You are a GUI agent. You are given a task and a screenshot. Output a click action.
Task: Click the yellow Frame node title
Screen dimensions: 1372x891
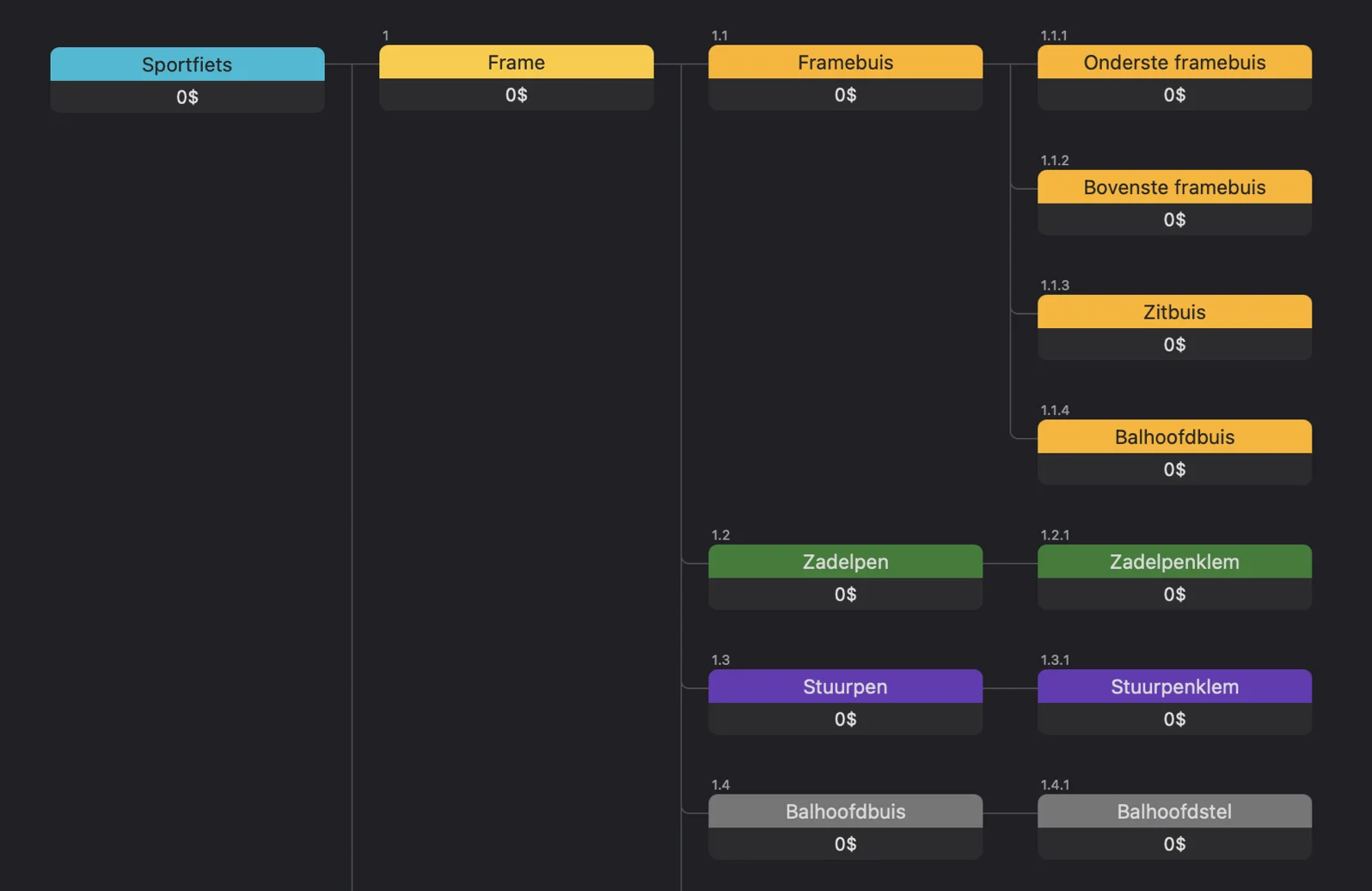click(x=516, y=62)
